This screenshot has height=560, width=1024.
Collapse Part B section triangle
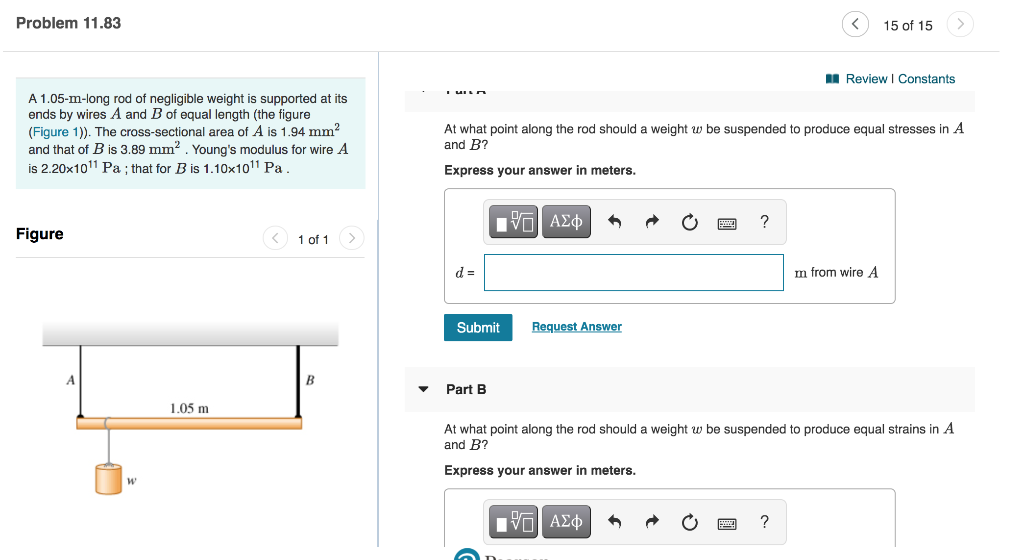(423, 389)
